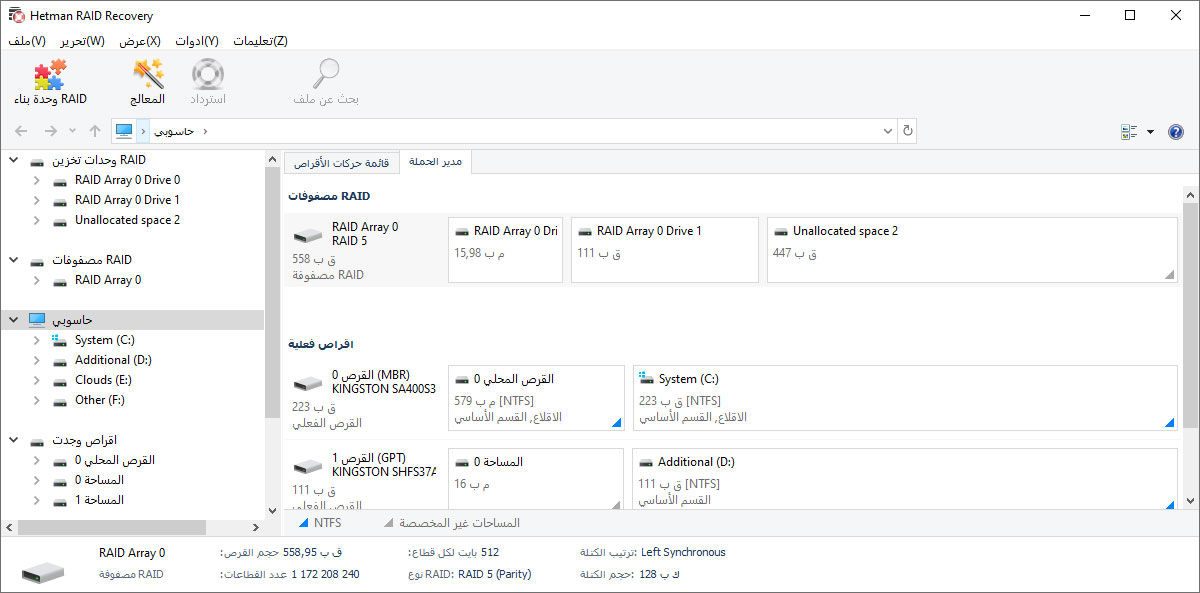Expand Unallocated space 2 tree node
The width and height of the screenshot is (1200, 593).
(36, 220)
